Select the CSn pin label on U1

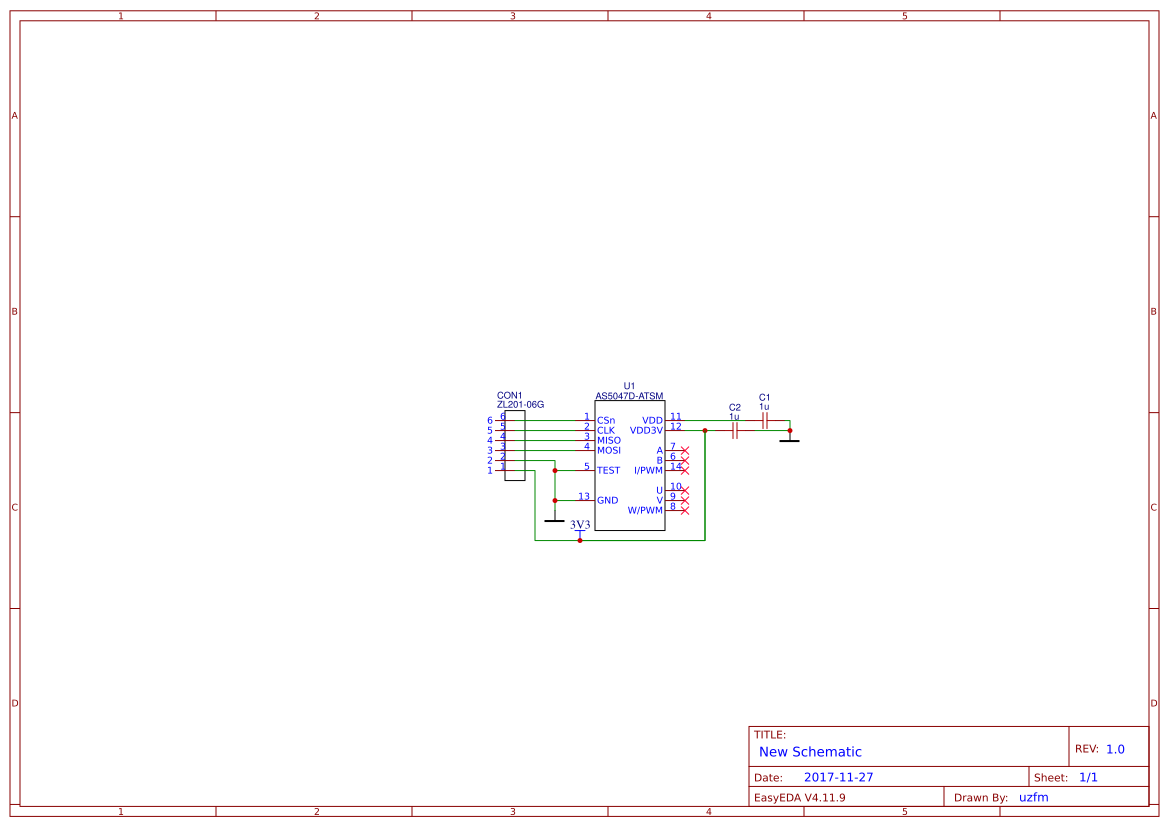click(x=606, y=420)
